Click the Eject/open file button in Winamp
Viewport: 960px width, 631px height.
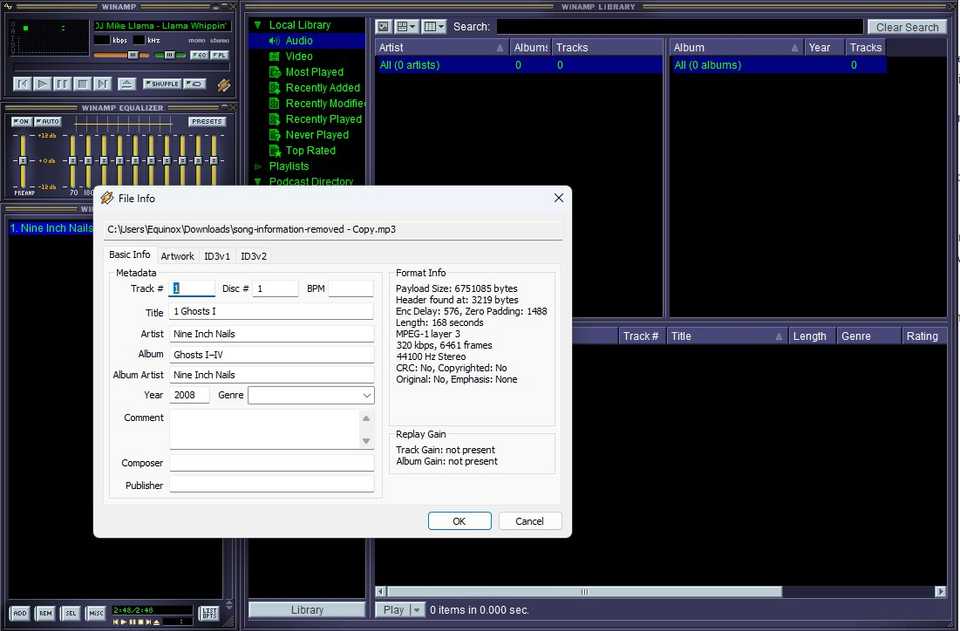(x=127, y=84)
